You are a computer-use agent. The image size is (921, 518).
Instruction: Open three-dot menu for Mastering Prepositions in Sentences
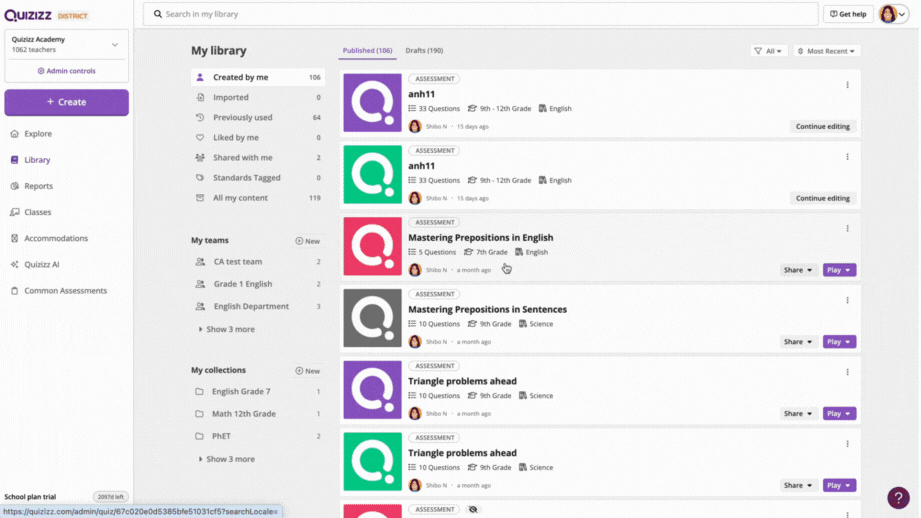click(x=847, y=300)
